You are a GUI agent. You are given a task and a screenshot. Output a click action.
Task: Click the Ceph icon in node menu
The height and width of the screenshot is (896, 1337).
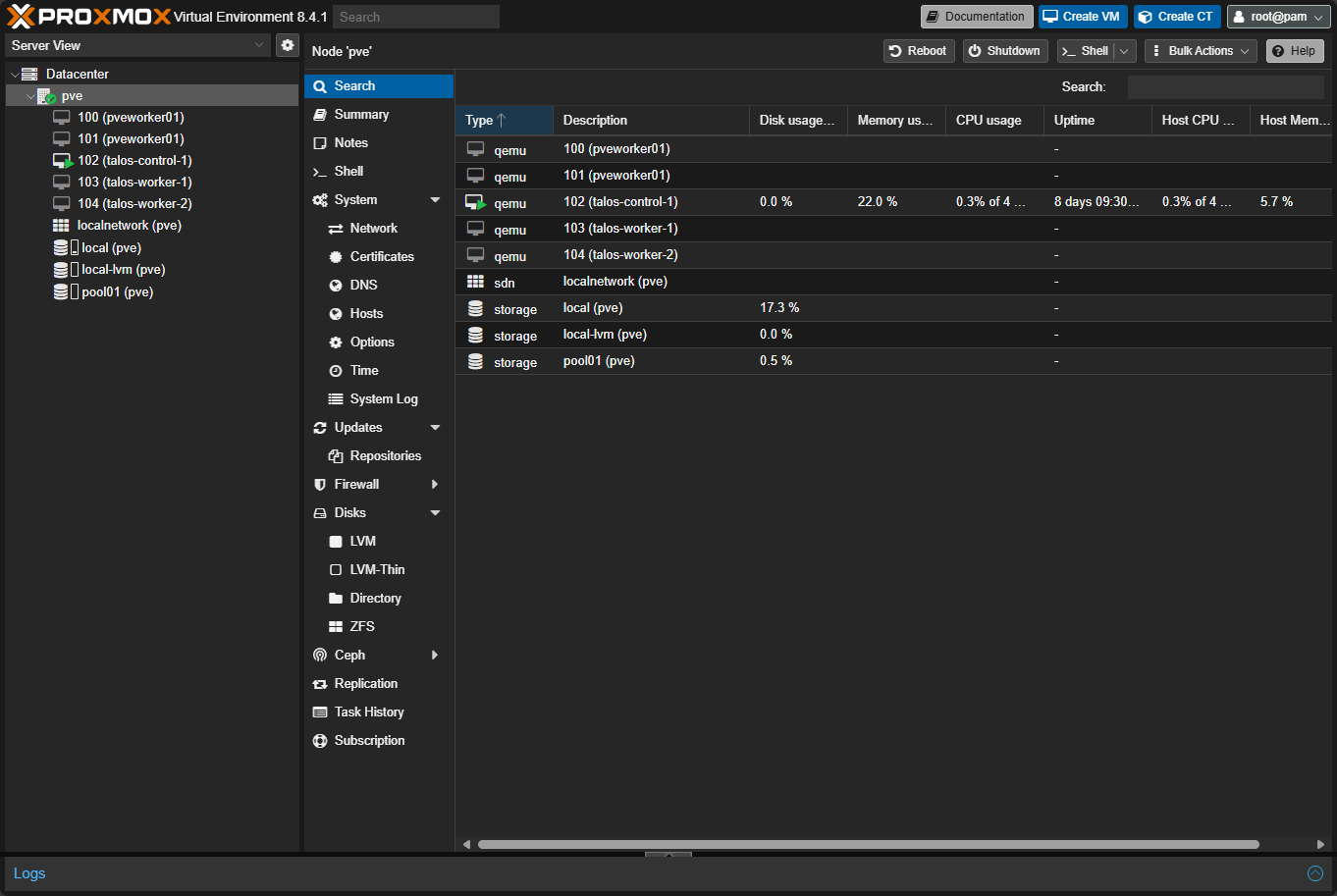pyautogui.click(x=320, y=656)
